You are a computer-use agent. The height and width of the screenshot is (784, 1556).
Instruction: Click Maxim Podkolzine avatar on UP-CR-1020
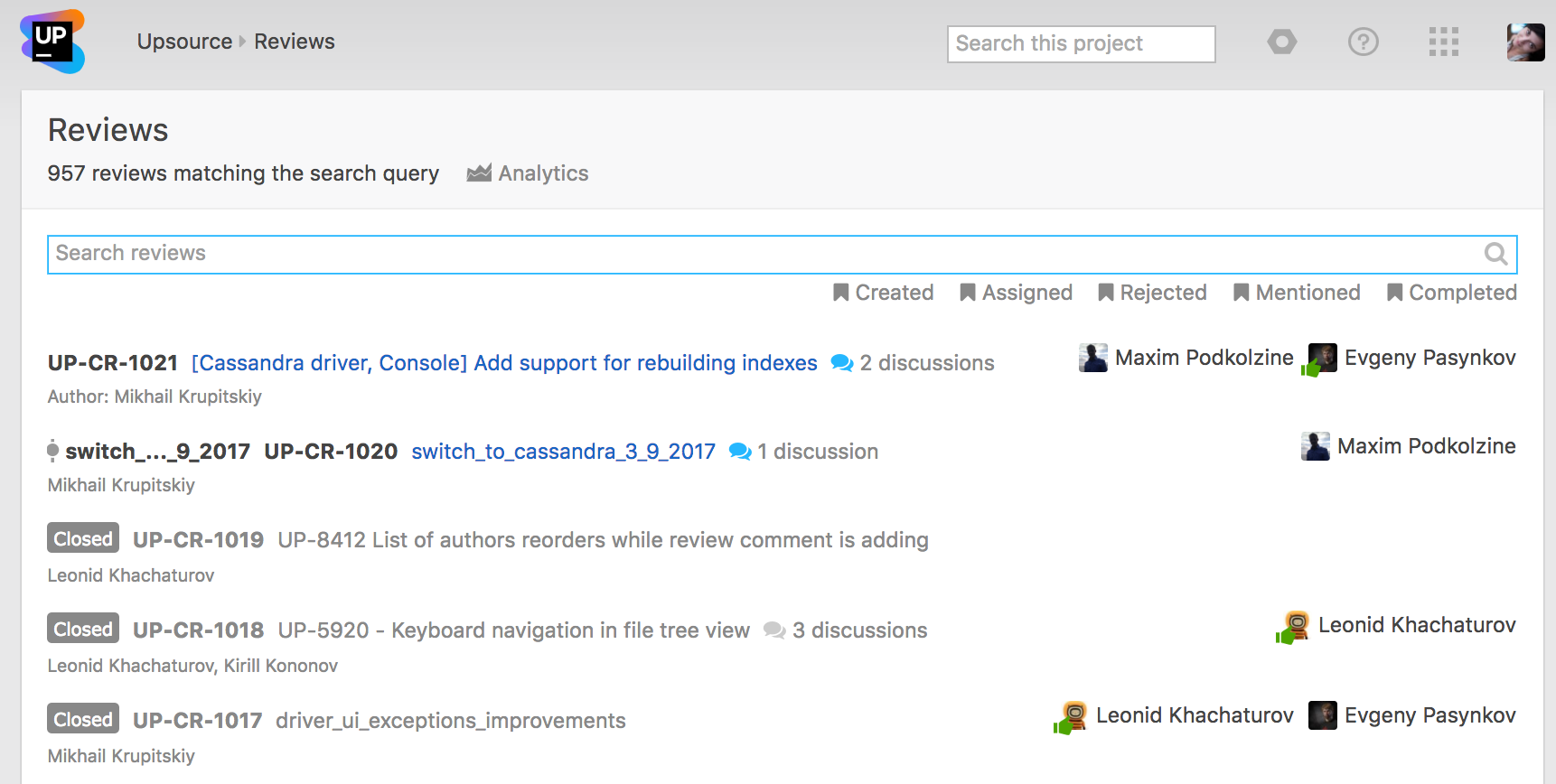[1316, 446]
